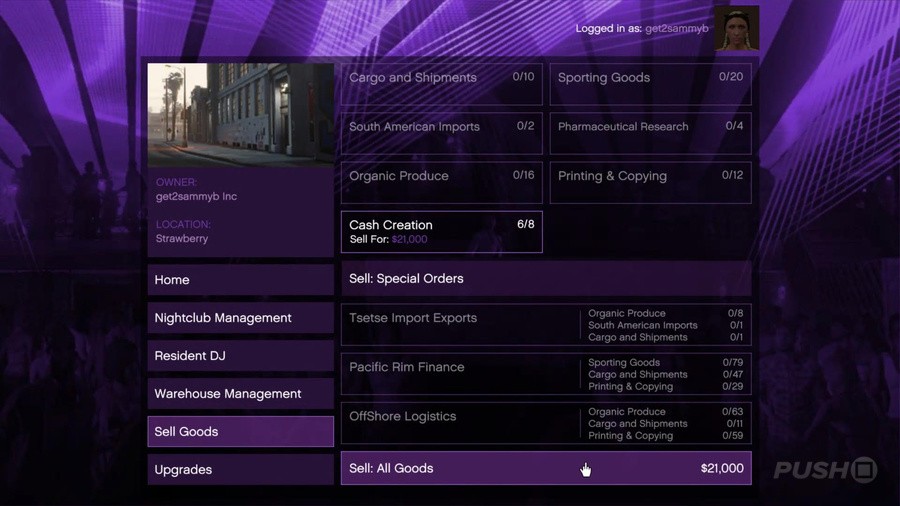Click the 0/16 Organic Produce count

coord(523,175)
